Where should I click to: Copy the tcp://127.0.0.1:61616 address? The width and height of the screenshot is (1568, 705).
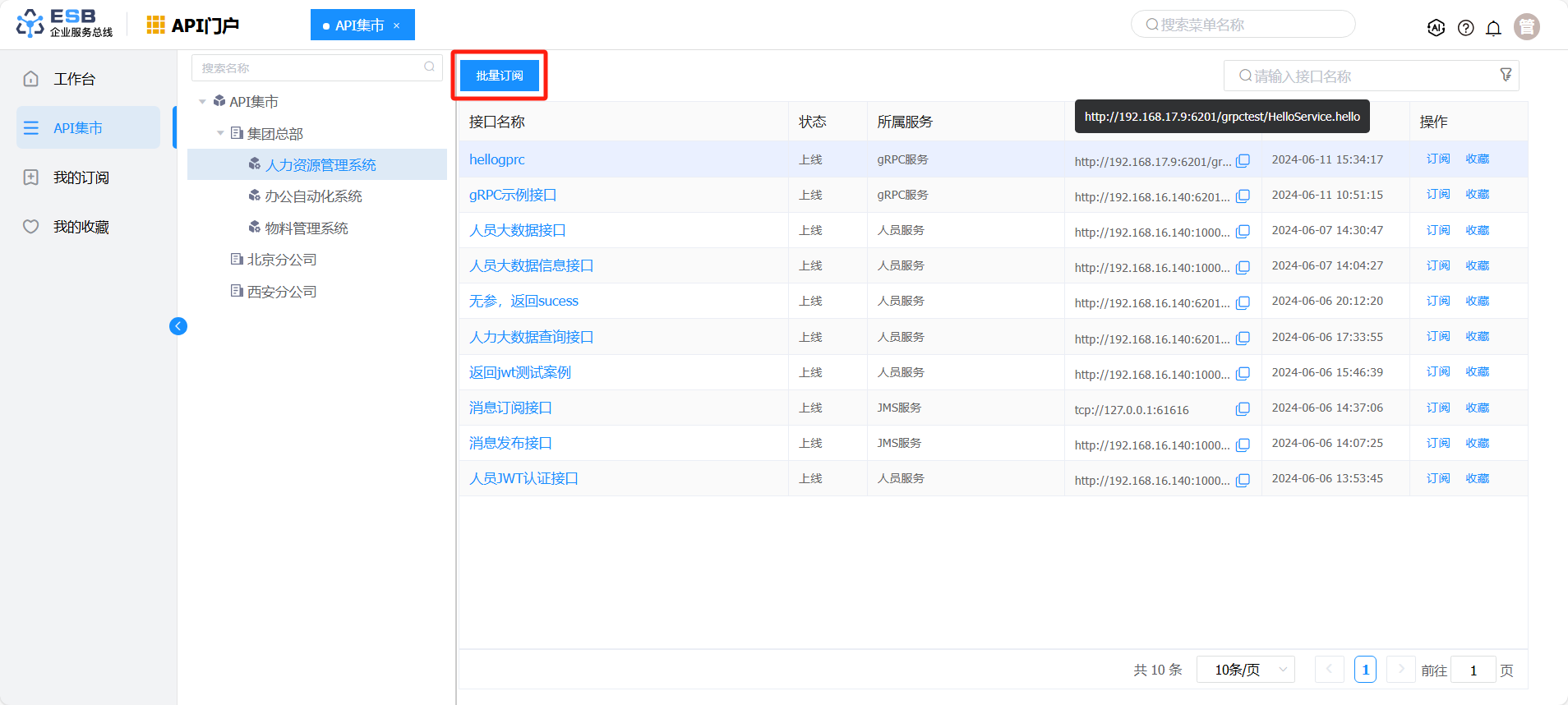tap(1243, 409)
